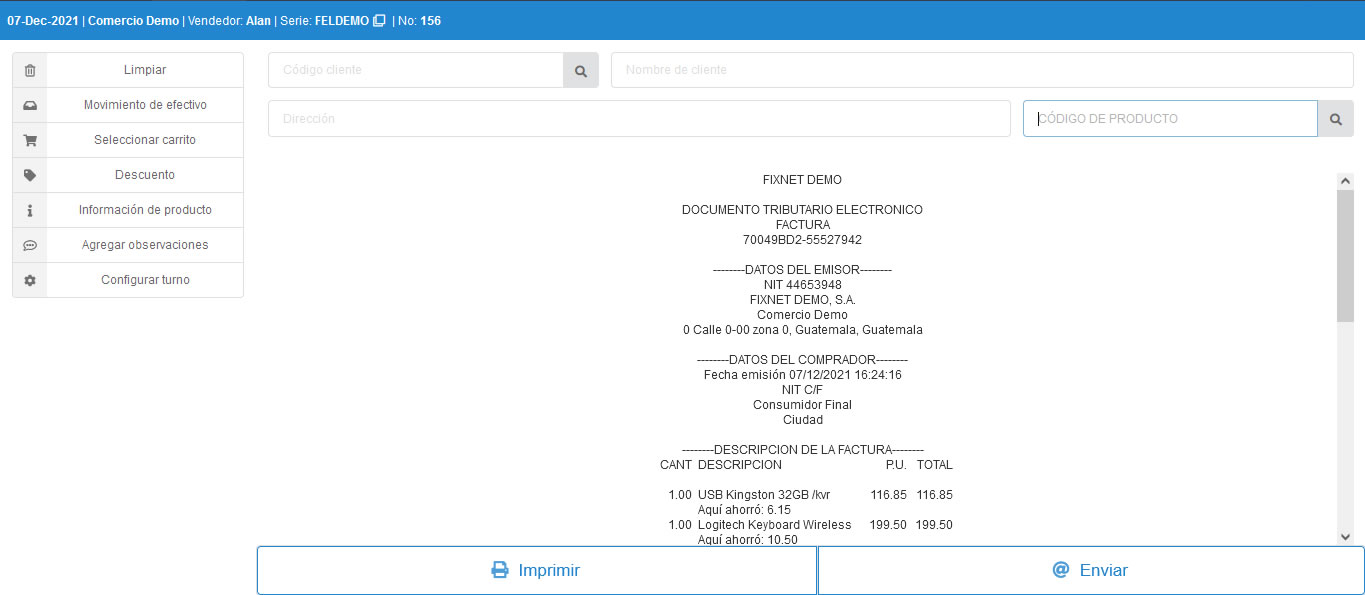This screenshot has width=1365, height=595.
Task: Click the product code search magnifier
Action: click(1335, 119)
